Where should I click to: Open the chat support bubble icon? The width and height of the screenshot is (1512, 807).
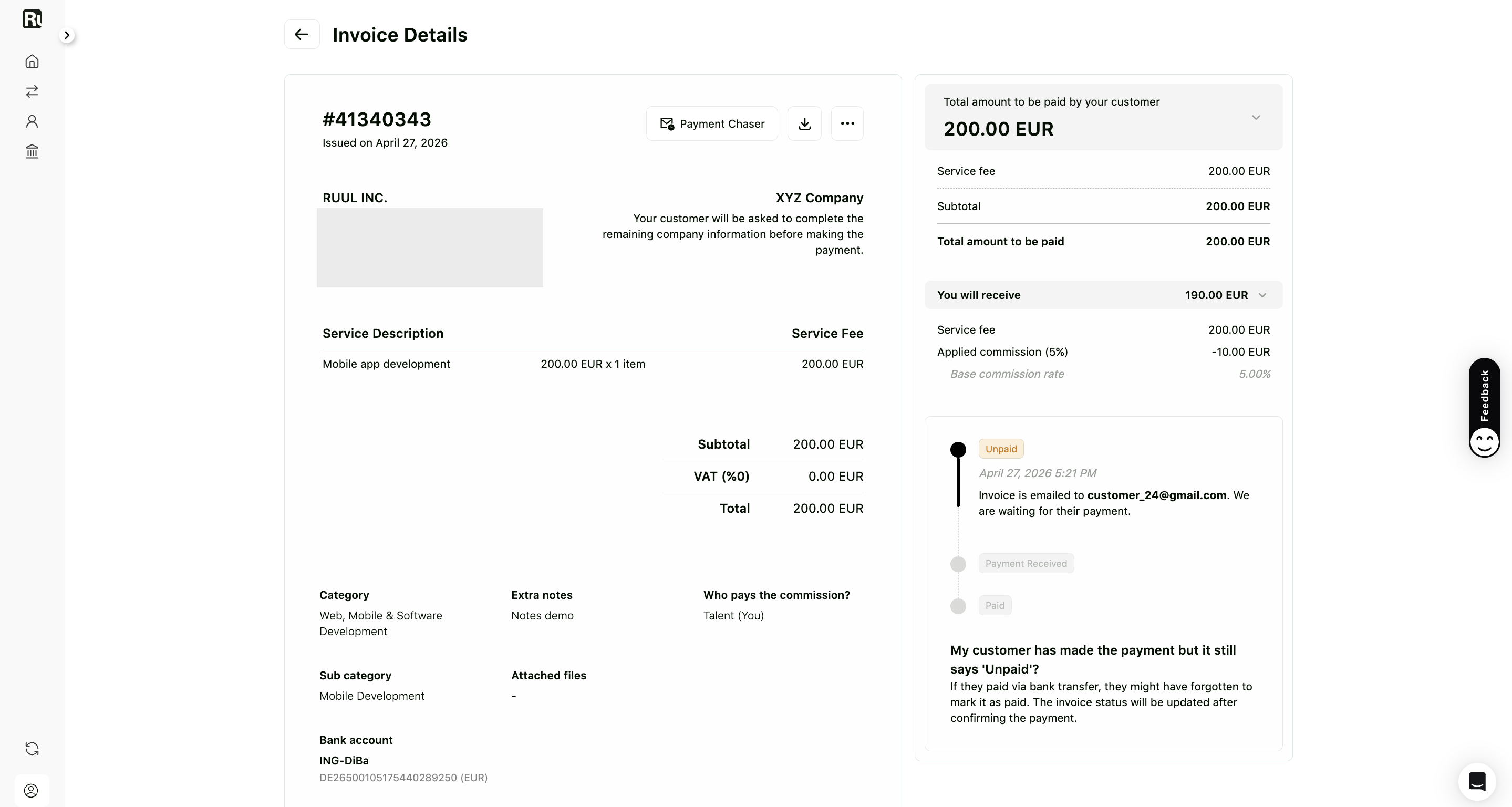[x=1477, y=781]
